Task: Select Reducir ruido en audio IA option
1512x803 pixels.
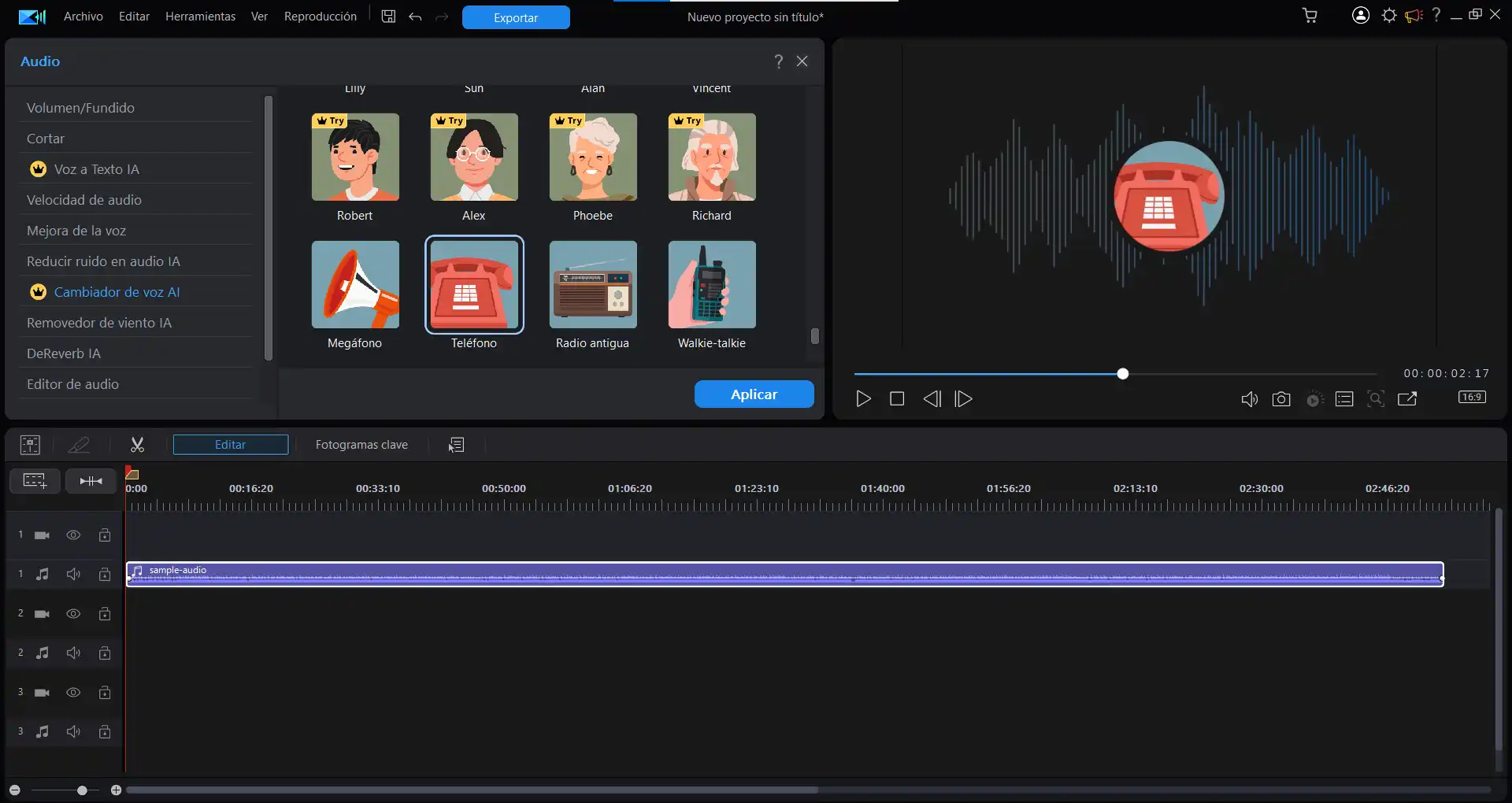Action: click(x=103, y=261)
